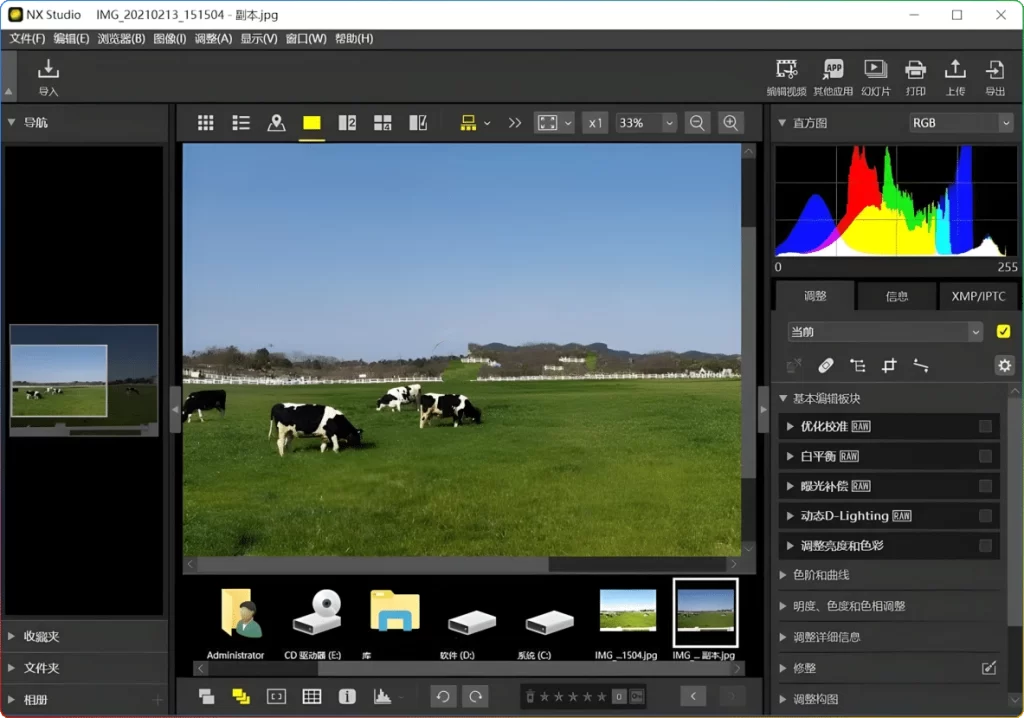1024x718 pixels.
Task: Click the zoom in magnifier
Action: 731,122
